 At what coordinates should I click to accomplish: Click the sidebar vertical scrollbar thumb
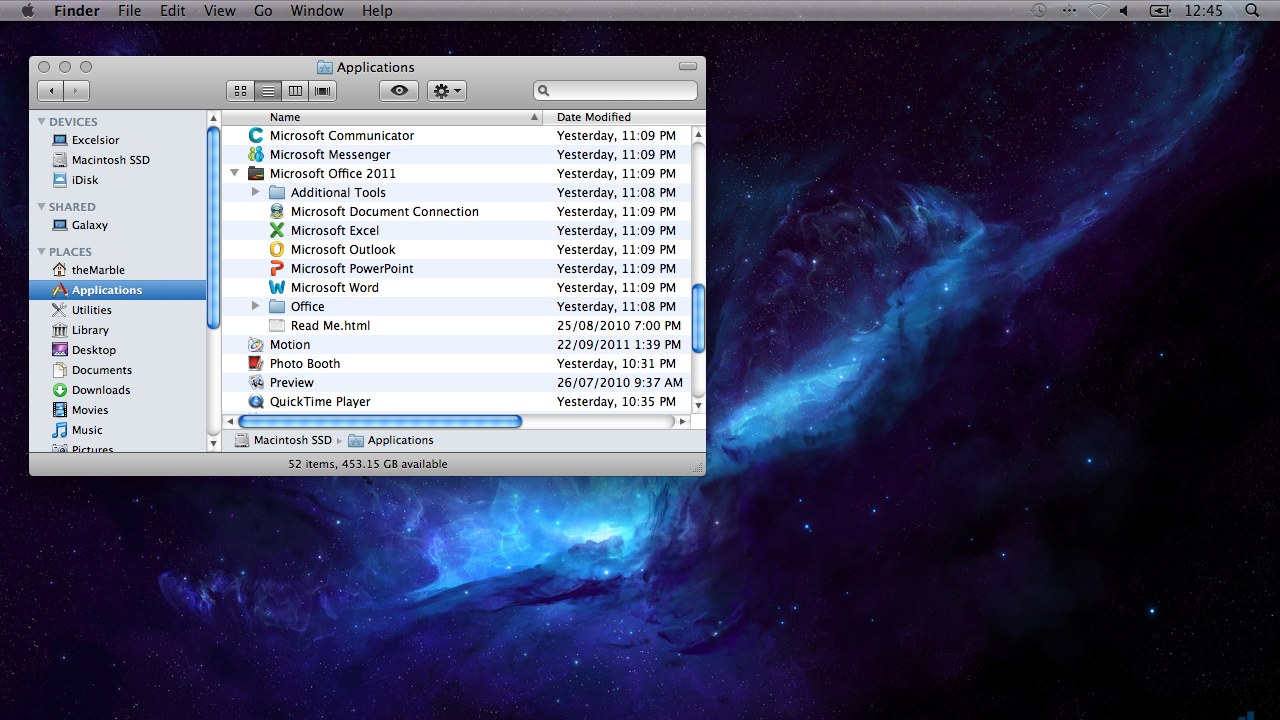click(214, 227)
